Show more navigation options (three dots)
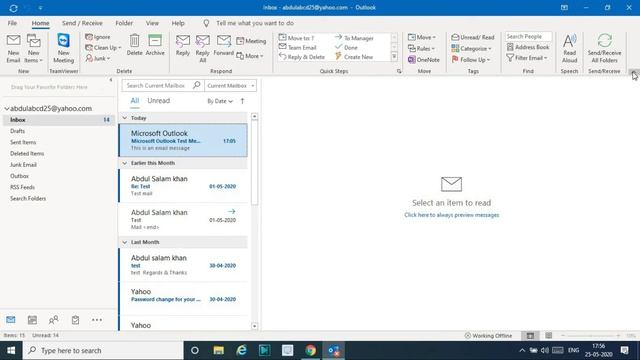640x360 pixels. [x=97, y=320]
